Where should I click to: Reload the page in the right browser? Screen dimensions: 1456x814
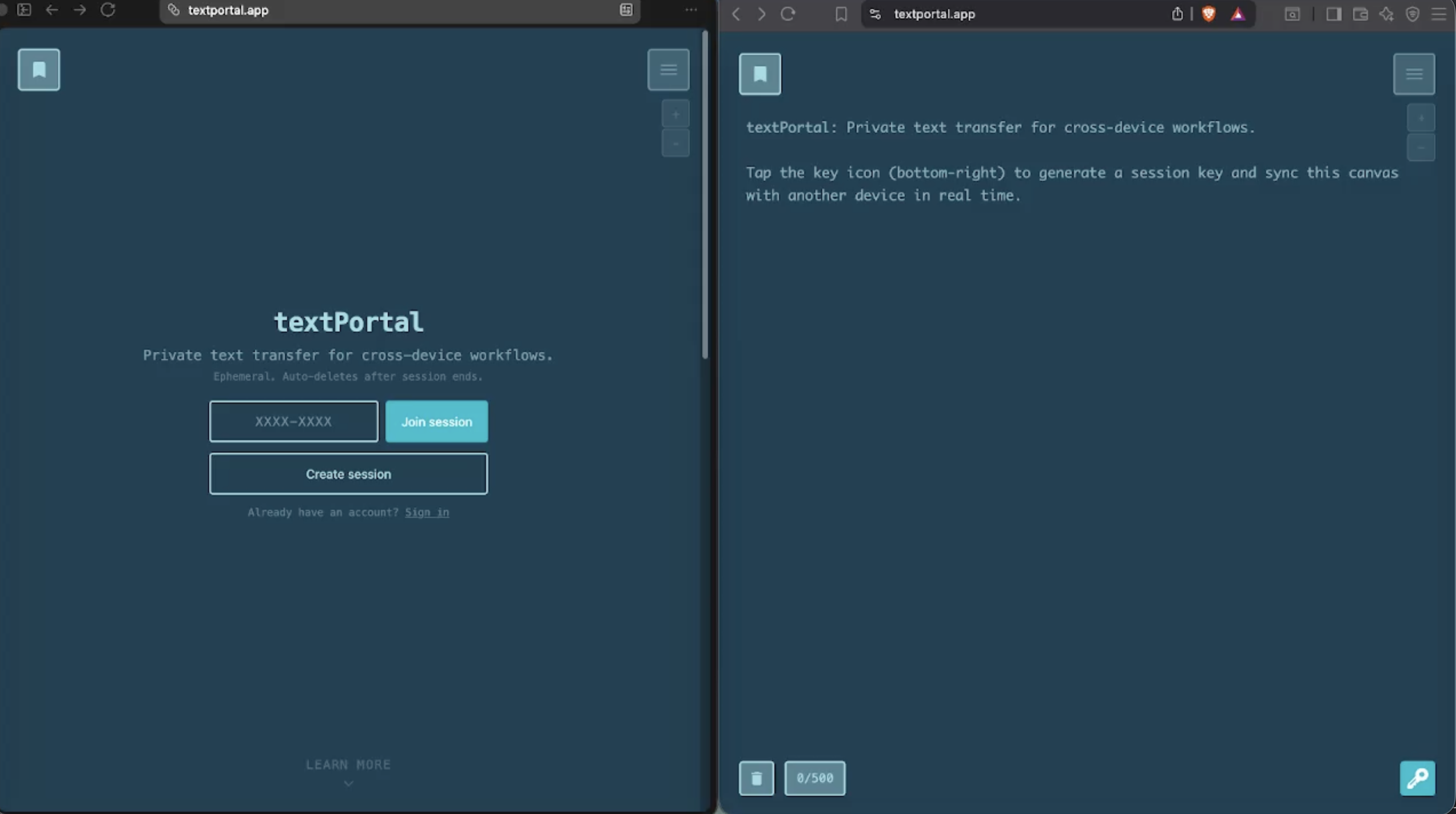[x=788, y=14]
